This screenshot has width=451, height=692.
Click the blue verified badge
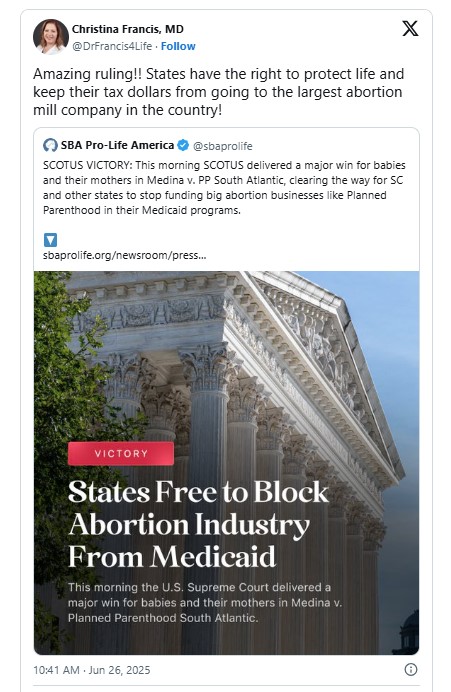pyautogui.click(x=183, y=145)
